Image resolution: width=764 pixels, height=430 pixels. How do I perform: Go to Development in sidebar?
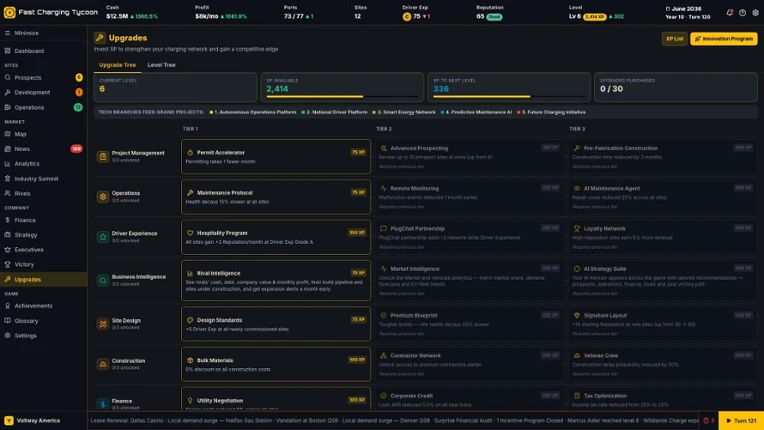[x=43, y=92]
